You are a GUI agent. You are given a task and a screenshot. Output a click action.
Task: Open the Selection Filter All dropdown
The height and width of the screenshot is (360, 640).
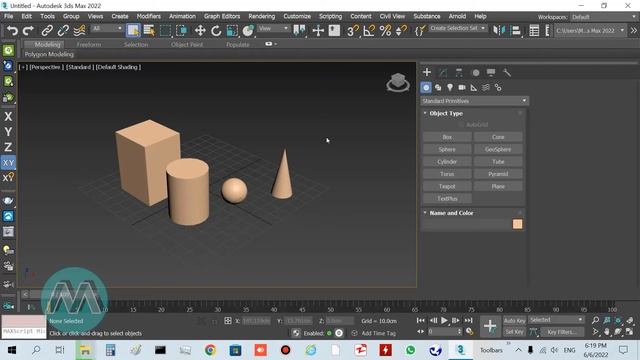click(x=107, y=28)
